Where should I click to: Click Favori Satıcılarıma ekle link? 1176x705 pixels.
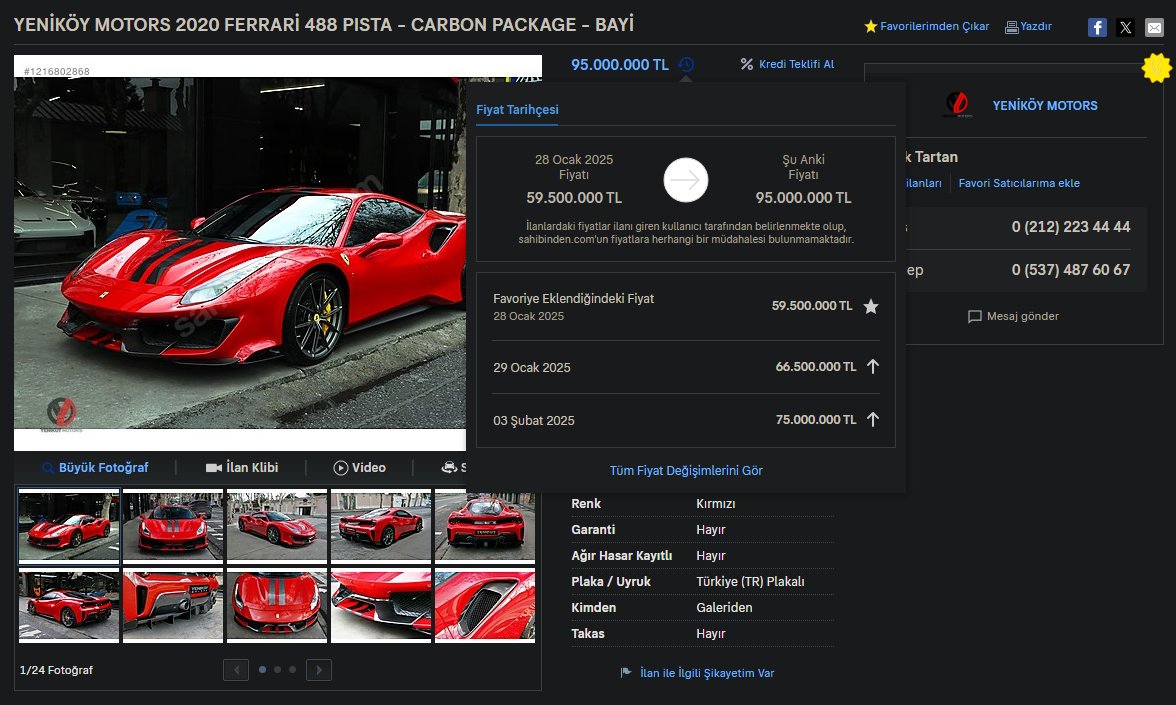coord(1019,183)
